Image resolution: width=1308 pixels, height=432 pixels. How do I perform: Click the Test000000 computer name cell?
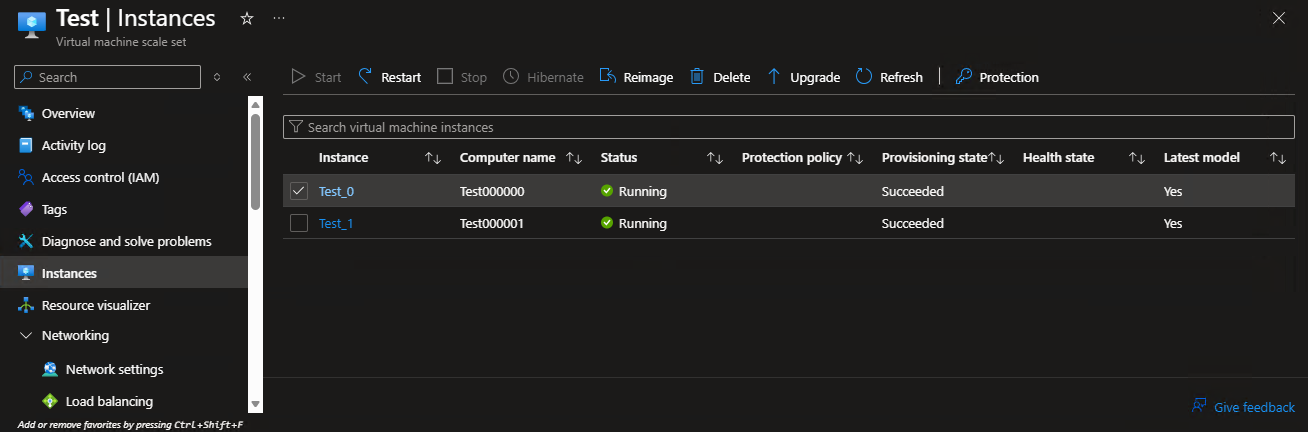(492, 191)
